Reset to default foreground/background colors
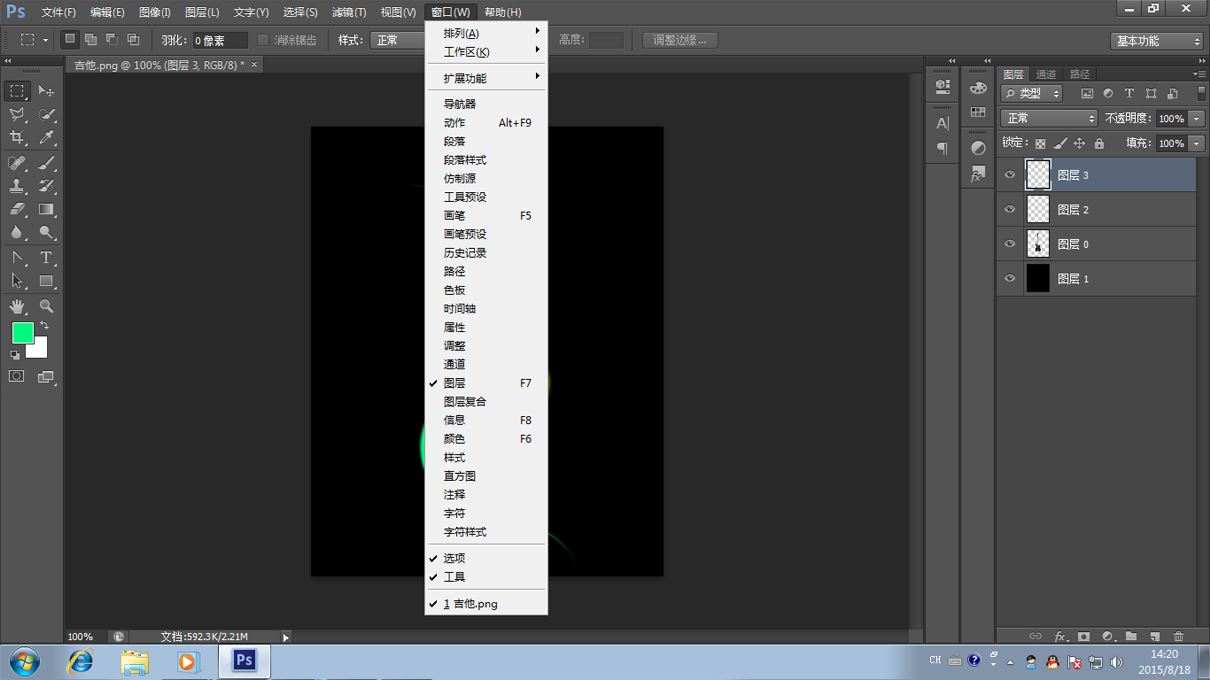This screenshot has height=680, width=1210. pyautogui.click(x=15, y=354)
